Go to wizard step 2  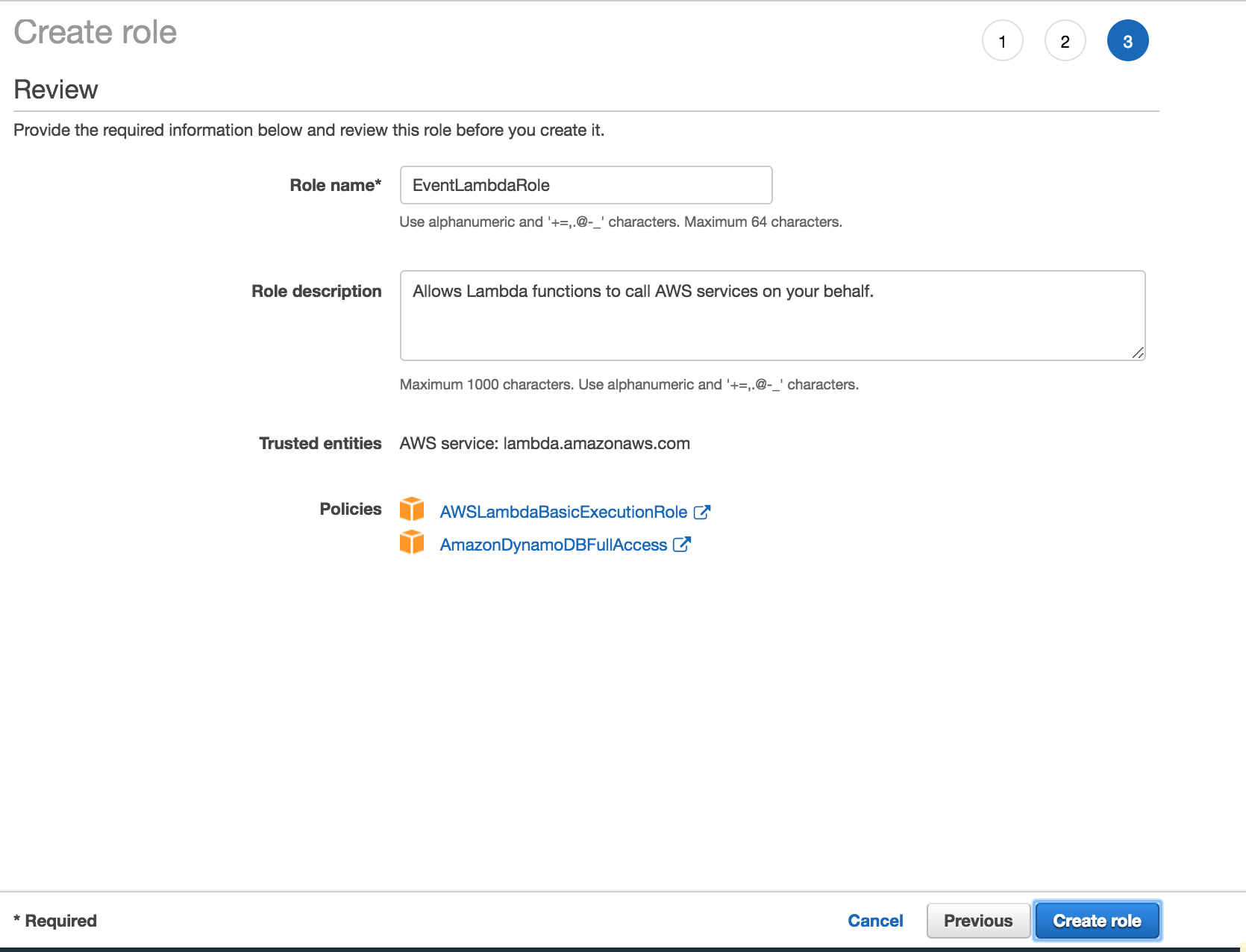1065,41
